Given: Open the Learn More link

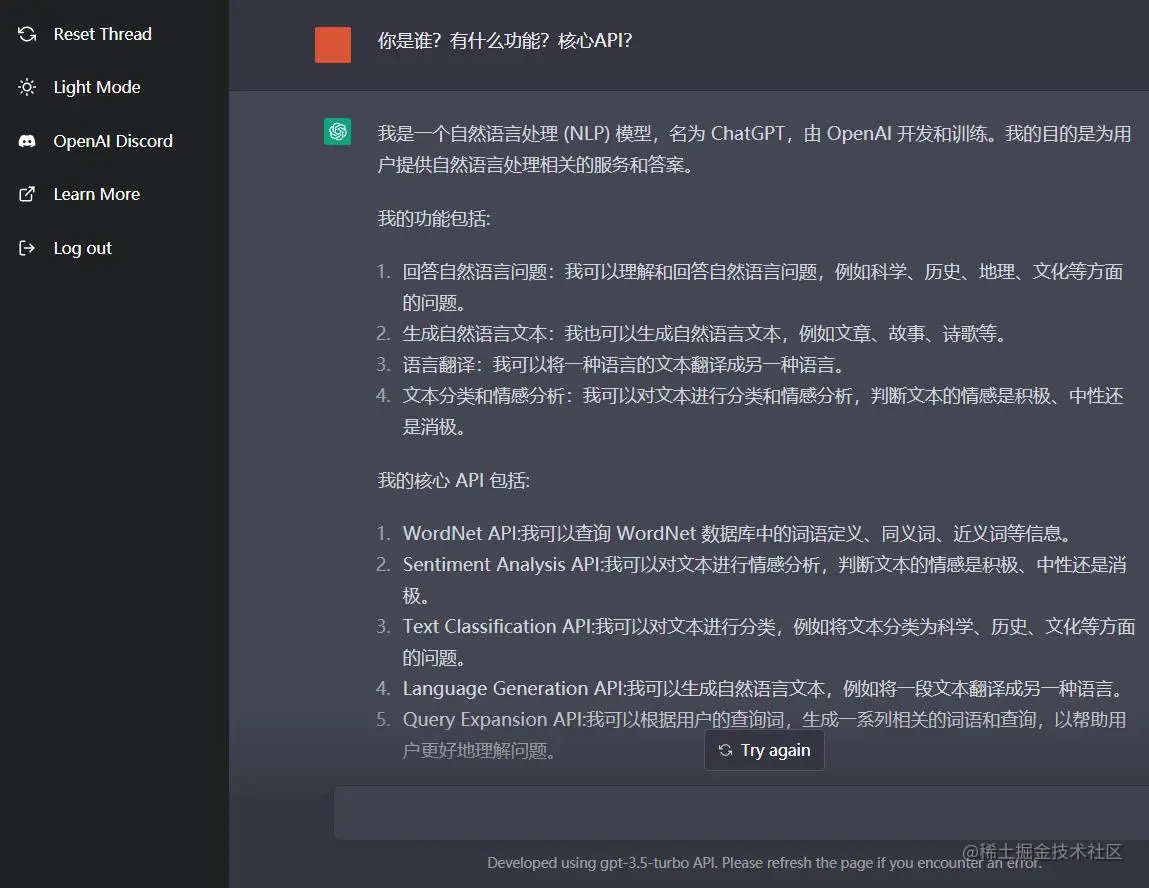Looking at the screenshot, I should [x=97, y=194].
